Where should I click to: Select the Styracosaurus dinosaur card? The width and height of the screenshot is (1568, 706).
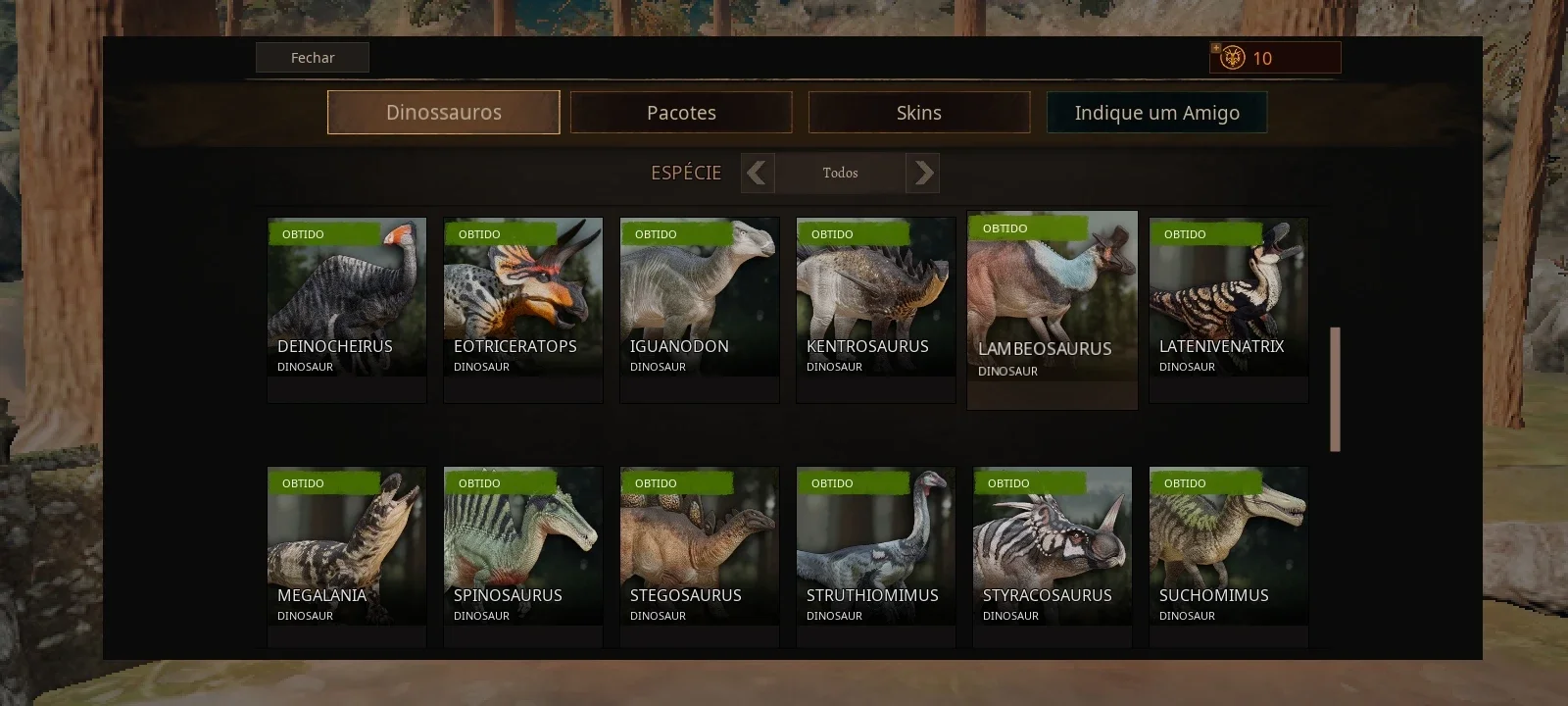tap(1053, 556)
